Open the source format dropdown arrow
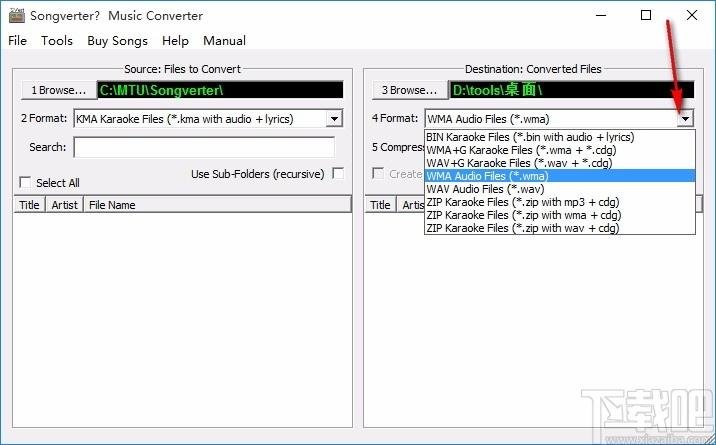This screenshot has height=445, width=716. 334,119
